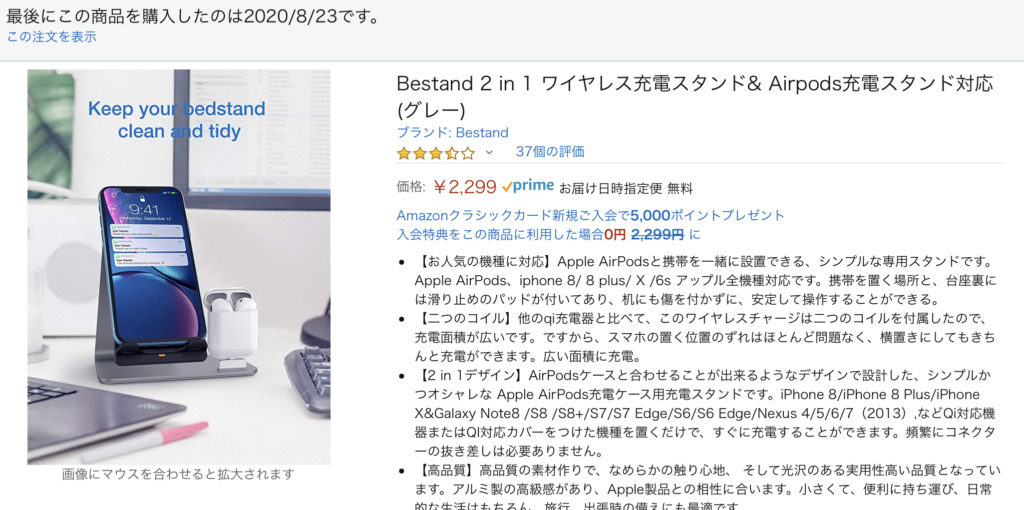
Task: Enlarge the main product image
Action: 179,266
